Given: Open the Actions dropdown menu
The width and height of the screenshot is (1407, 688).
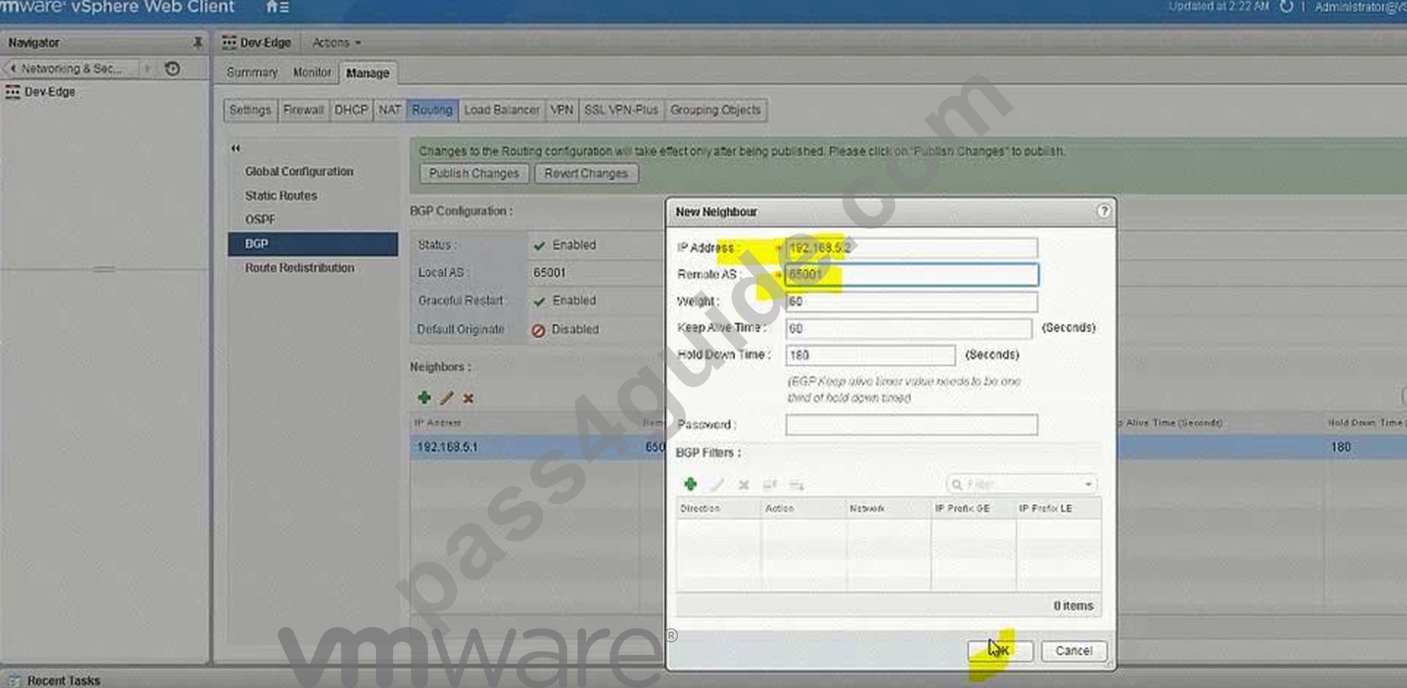Looking at the screenshot, I should [336, 43].
